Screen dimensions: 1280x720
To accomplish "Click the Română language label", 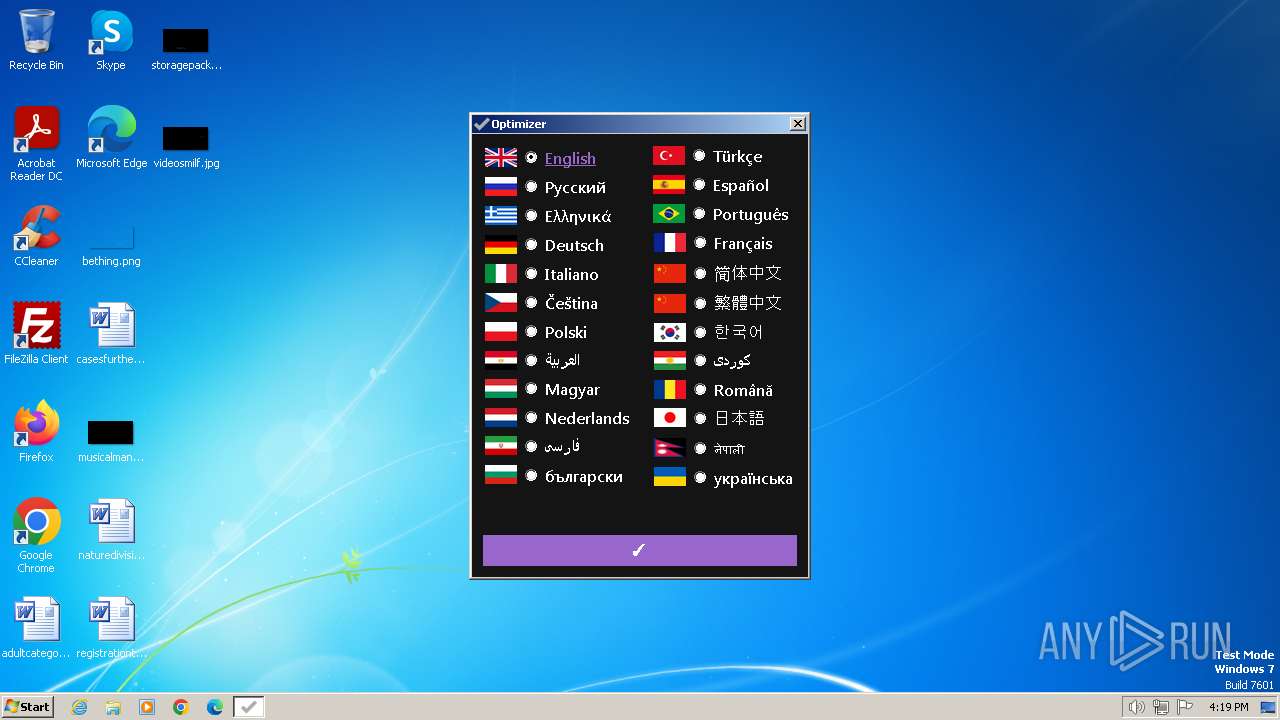I will pos(743,390).
